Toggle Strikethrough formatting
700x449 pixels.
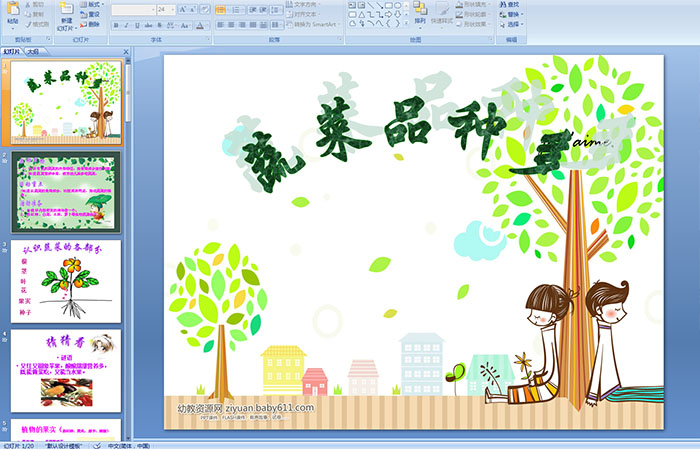click(x=148, y=25)
